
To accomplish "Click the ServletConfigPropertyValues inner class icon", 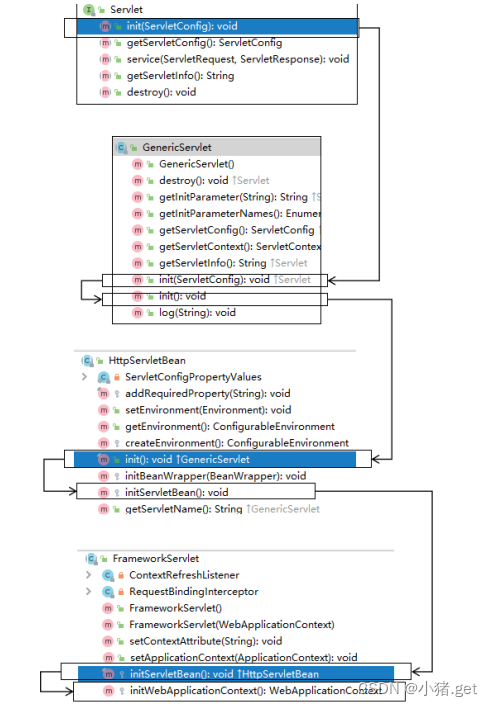I will 104,377.
